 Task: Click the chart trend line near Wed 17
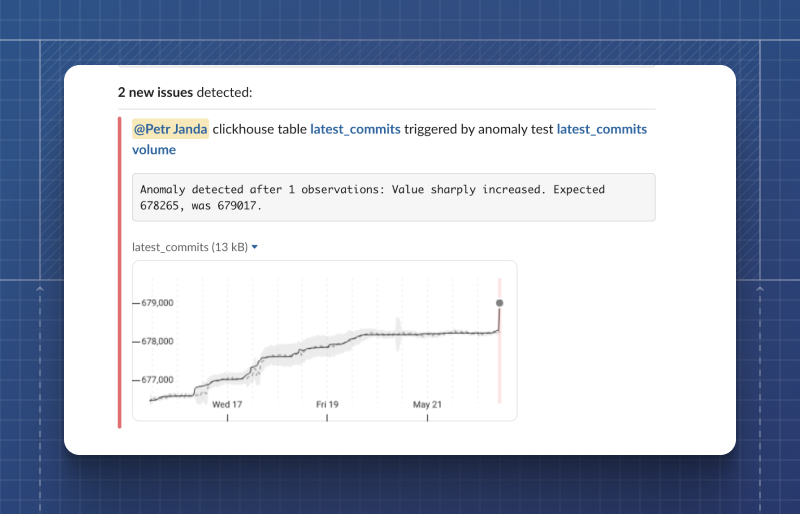(x=227, y=379)
